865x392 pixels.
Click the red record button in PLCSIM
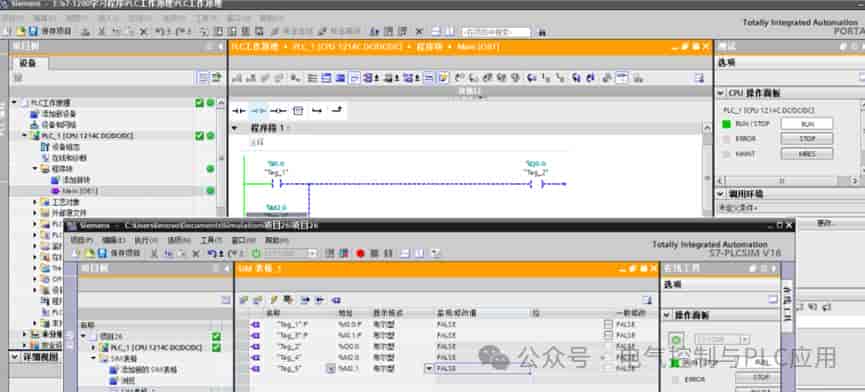(360, 254)
